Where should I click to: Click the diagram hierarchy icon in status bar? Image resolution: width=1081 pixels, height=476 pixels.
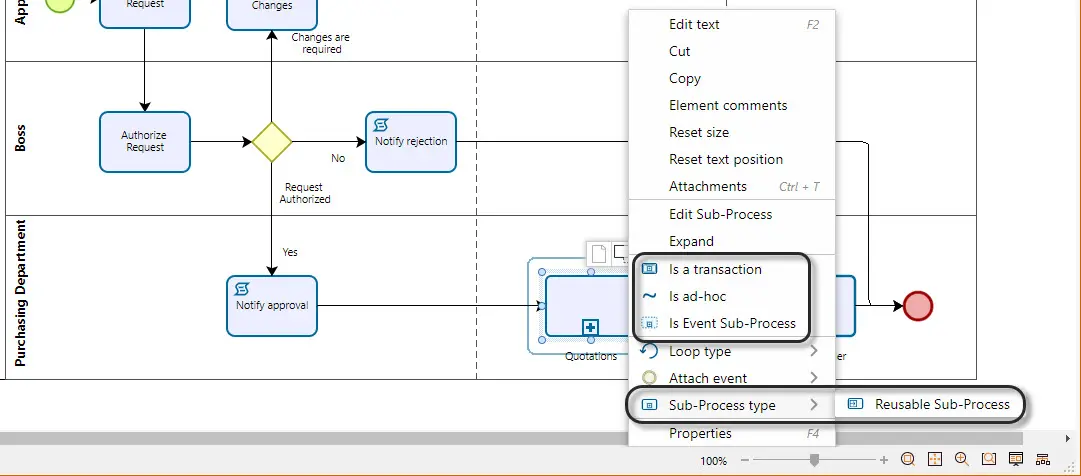[x=1042, y=459]
